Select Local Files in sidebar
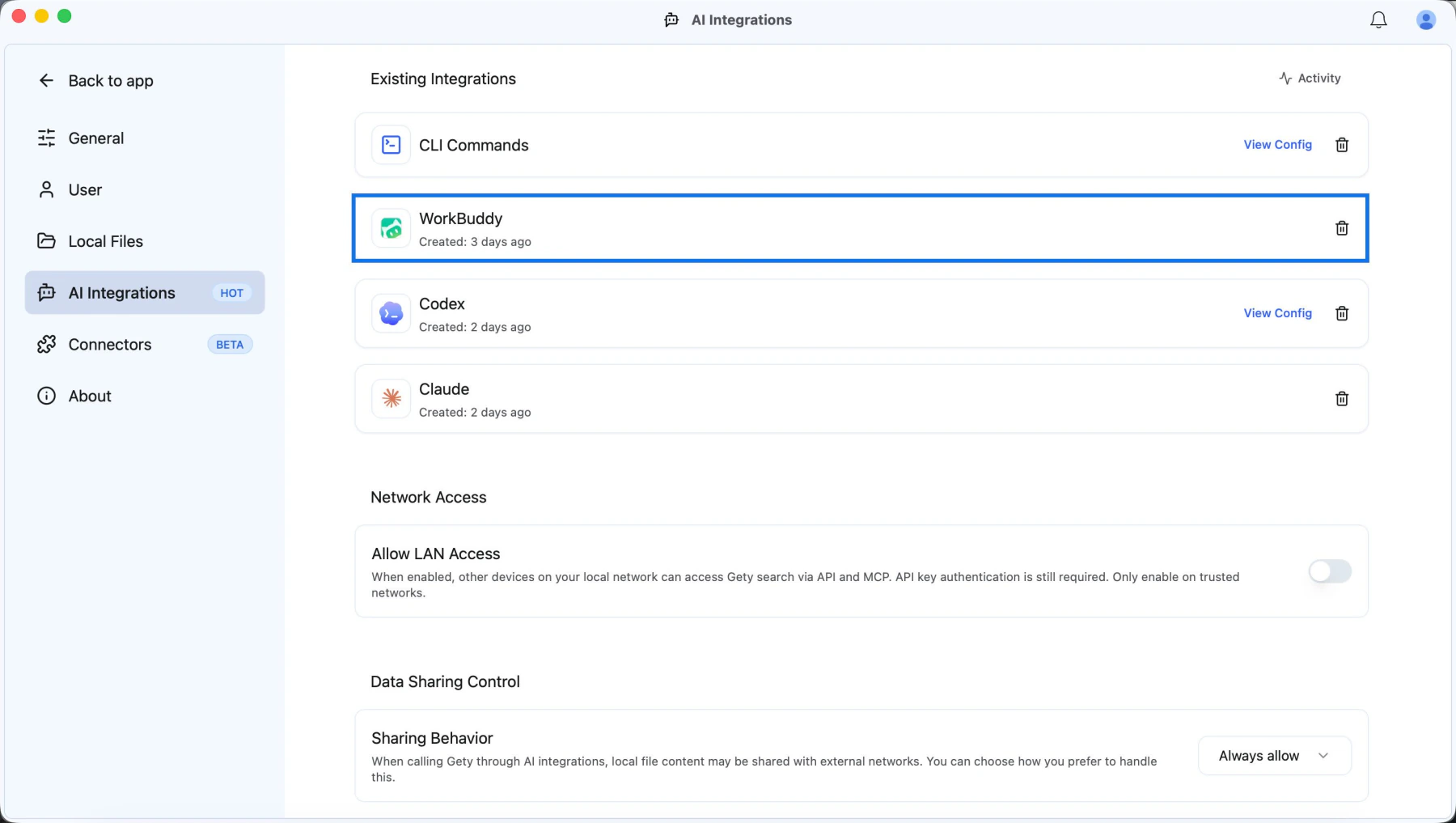This screenshot has width=1456, height=823. tap(145, 241)
